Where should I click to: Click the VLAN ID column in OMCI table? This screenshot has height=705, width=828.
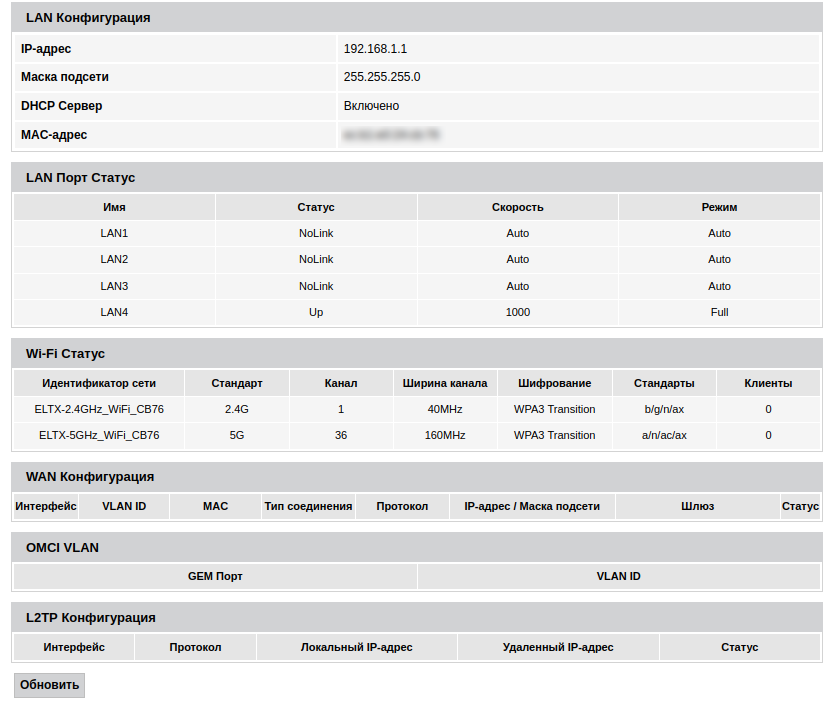coord(618,576)
